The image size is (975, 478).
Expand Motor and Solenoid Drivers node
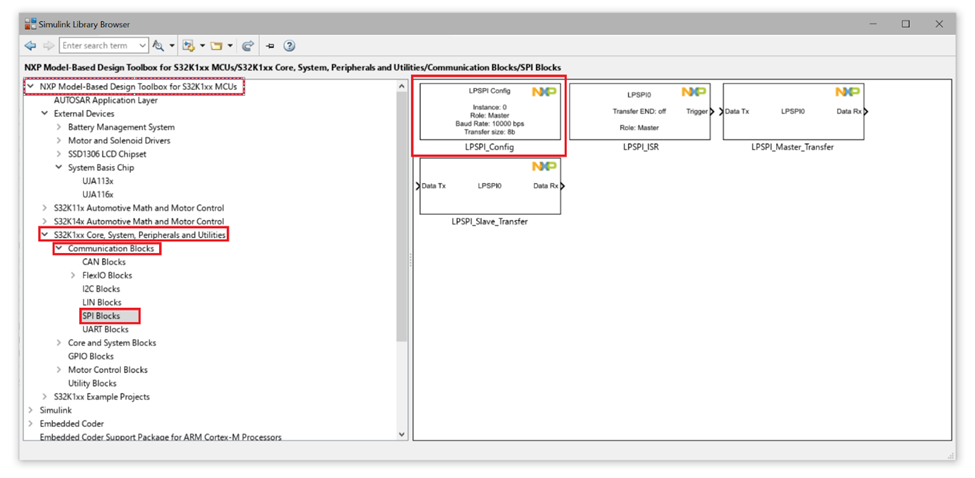click(x=58, y=140)
